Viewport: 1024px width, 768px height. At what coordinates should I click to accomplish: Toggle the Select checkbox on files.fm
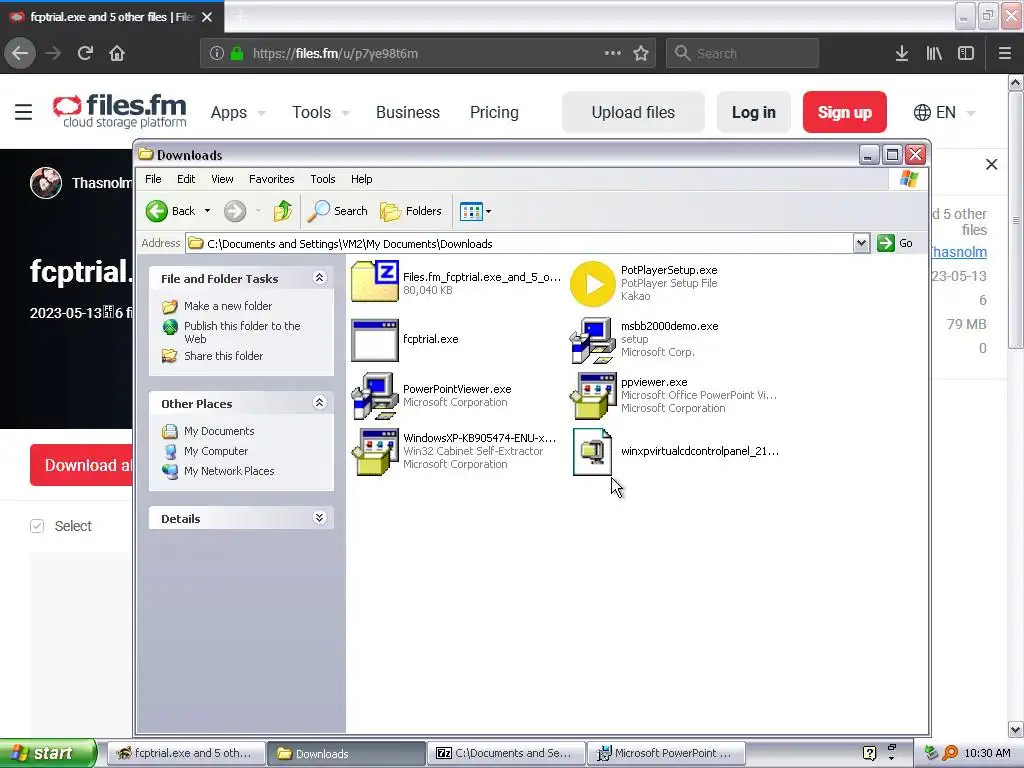click(37, 526)
